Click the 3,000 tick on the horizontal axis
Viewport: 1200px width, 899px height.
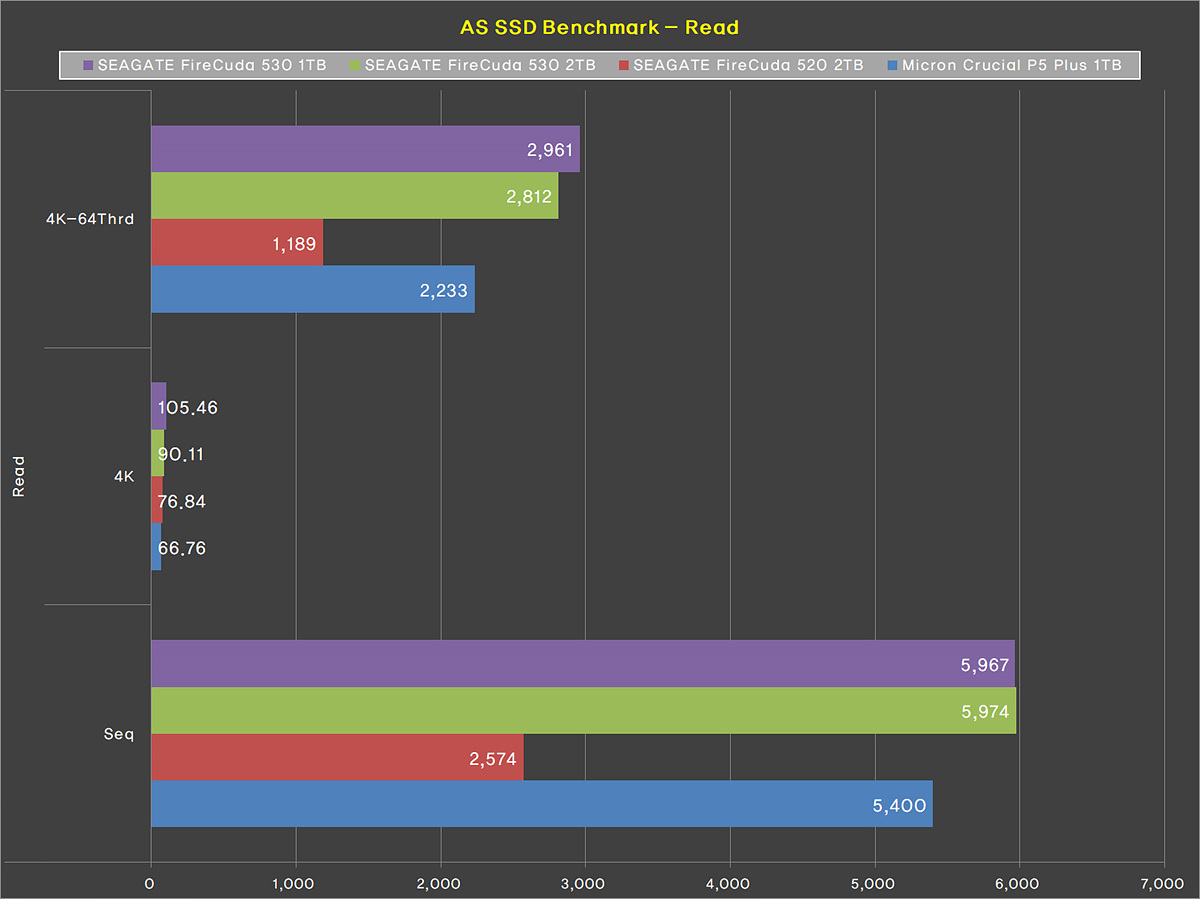click(x=585, y=883)
